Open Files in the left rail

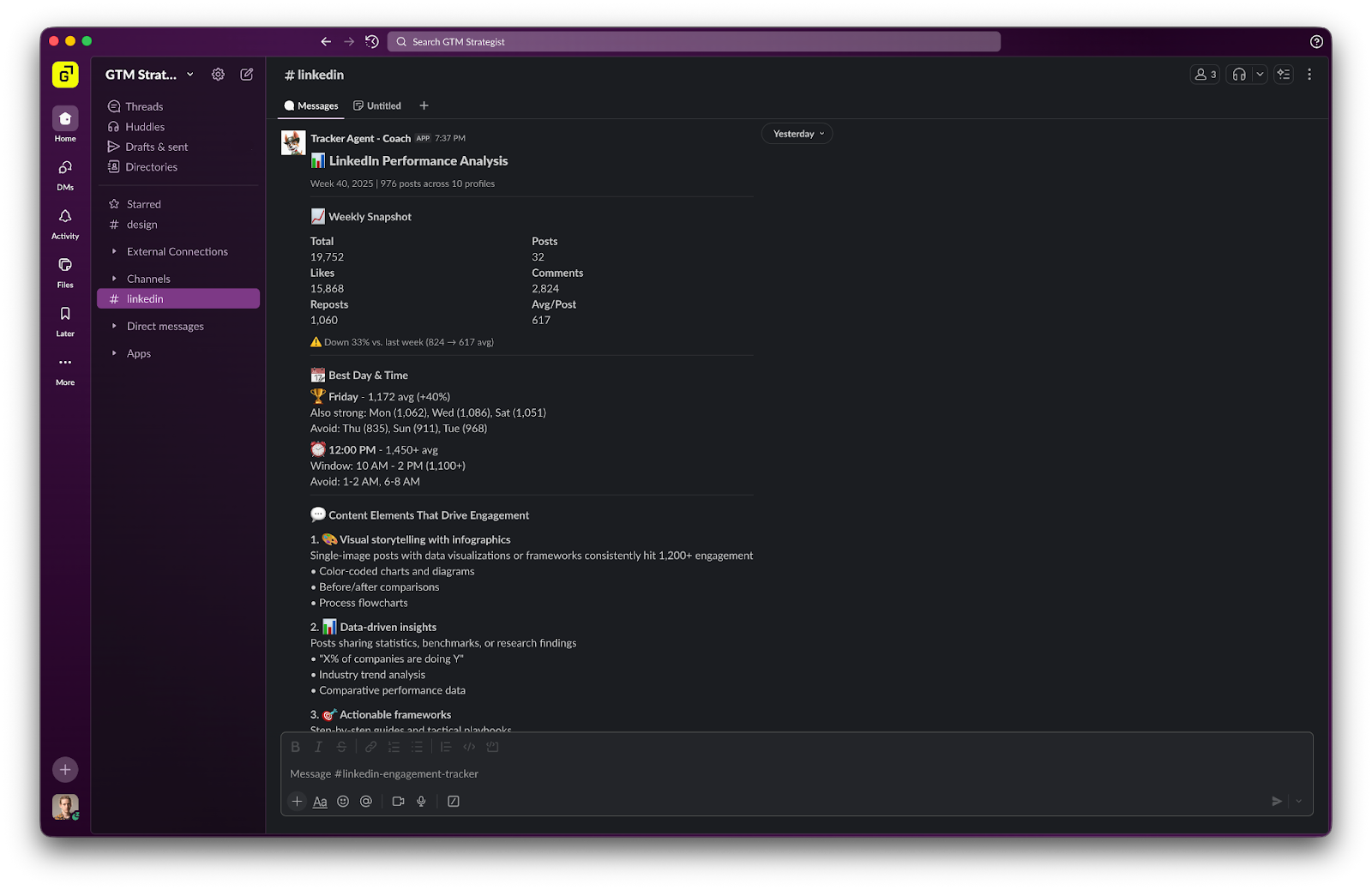[65, 272]
